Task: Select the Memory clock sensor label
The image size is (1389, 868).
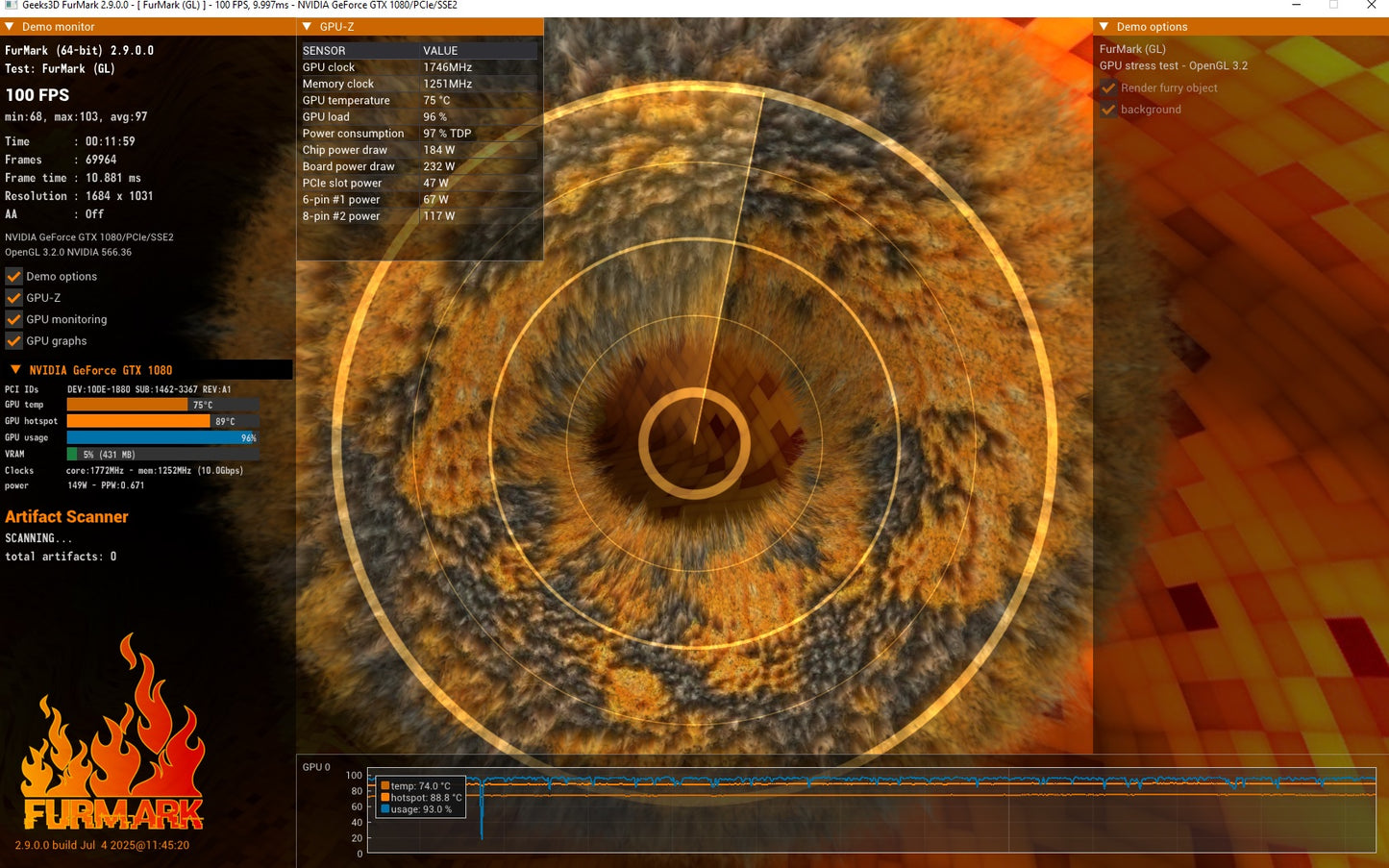Action: 338,84
